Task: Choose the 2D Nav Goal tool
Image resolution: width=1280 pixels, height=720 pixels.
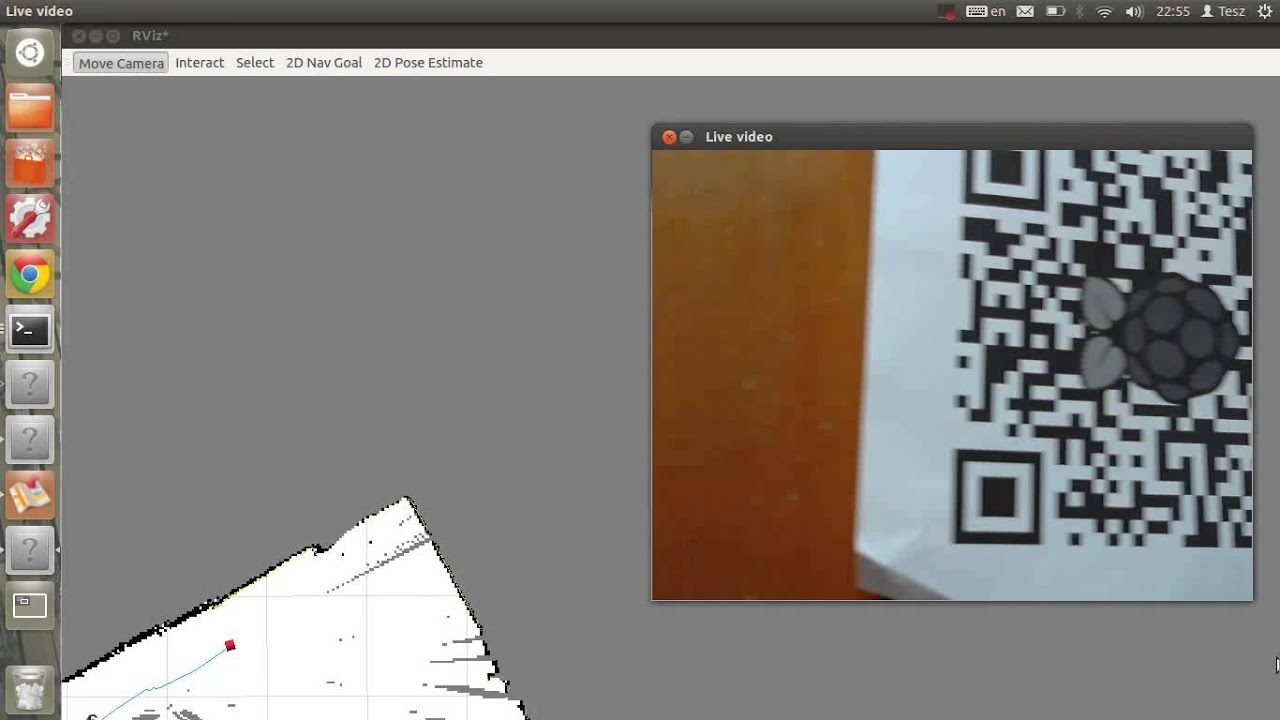Action: (x=324, y=63)
